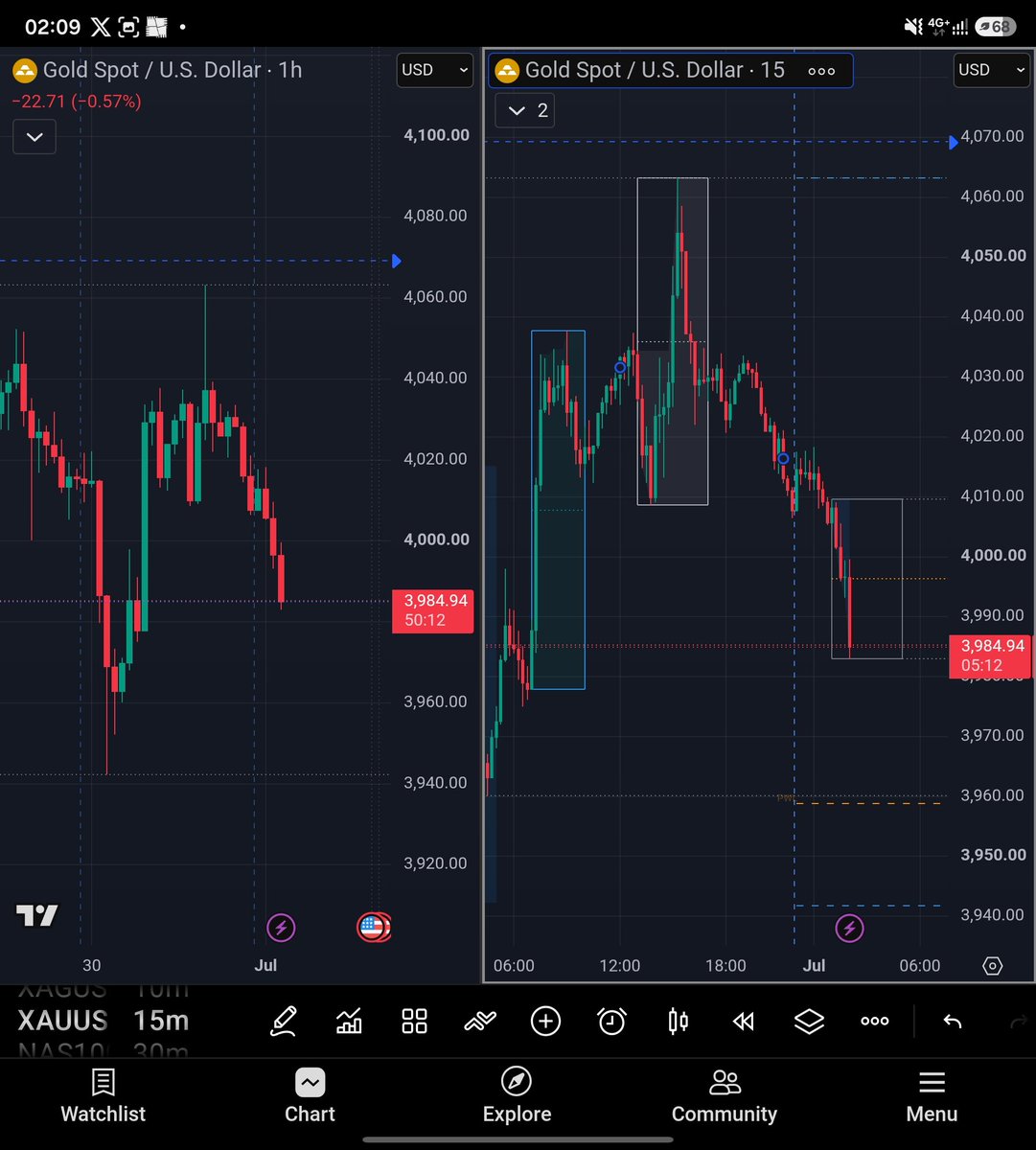This screenshot has width=1036, height=1150.
Task: Tap the -22.71 (-0.57%) change text
Action: point(77,101)
